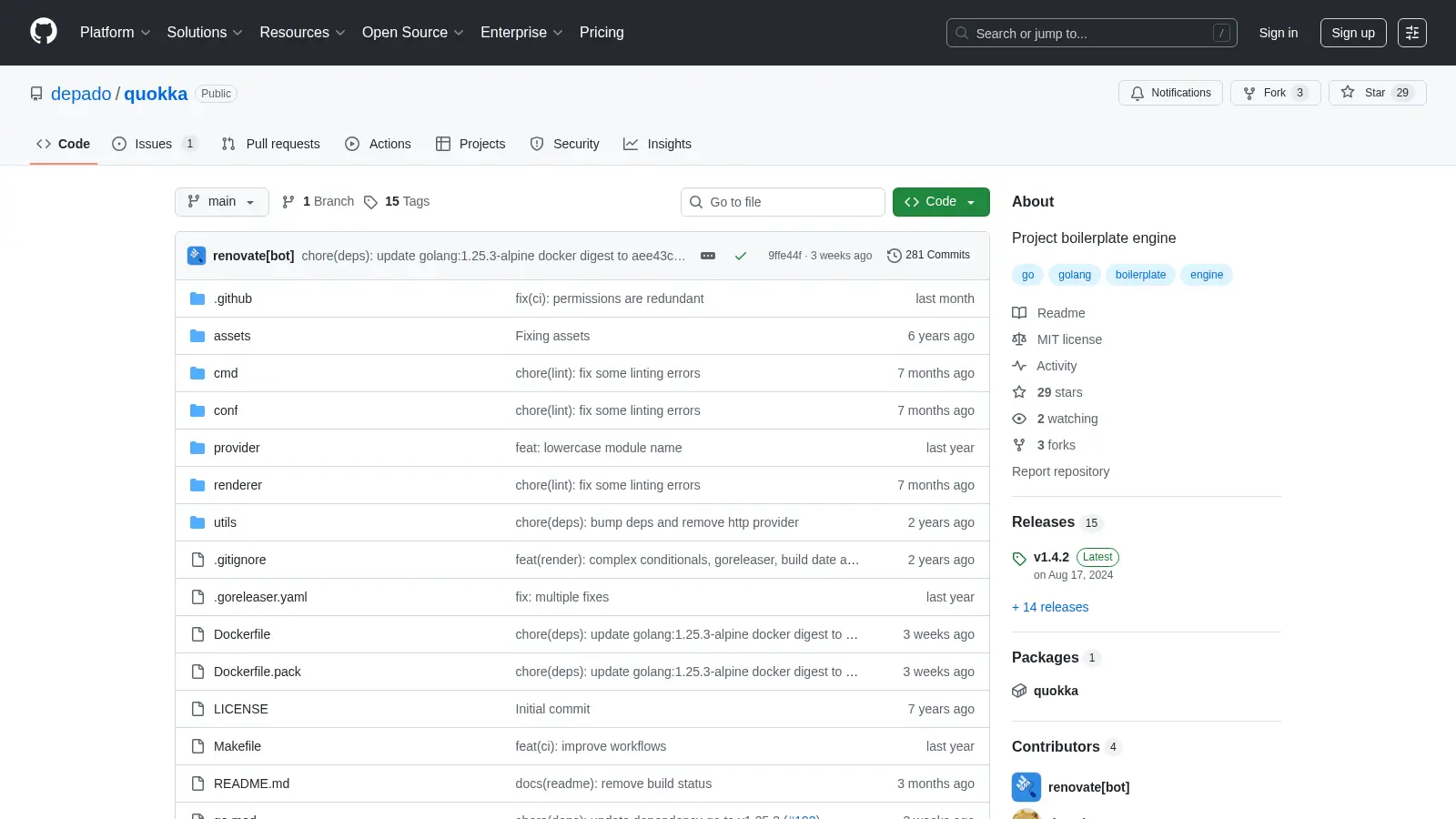The image size is (1456, 819).
Task: Open the Insights tab
Action: tap(657, 144)
